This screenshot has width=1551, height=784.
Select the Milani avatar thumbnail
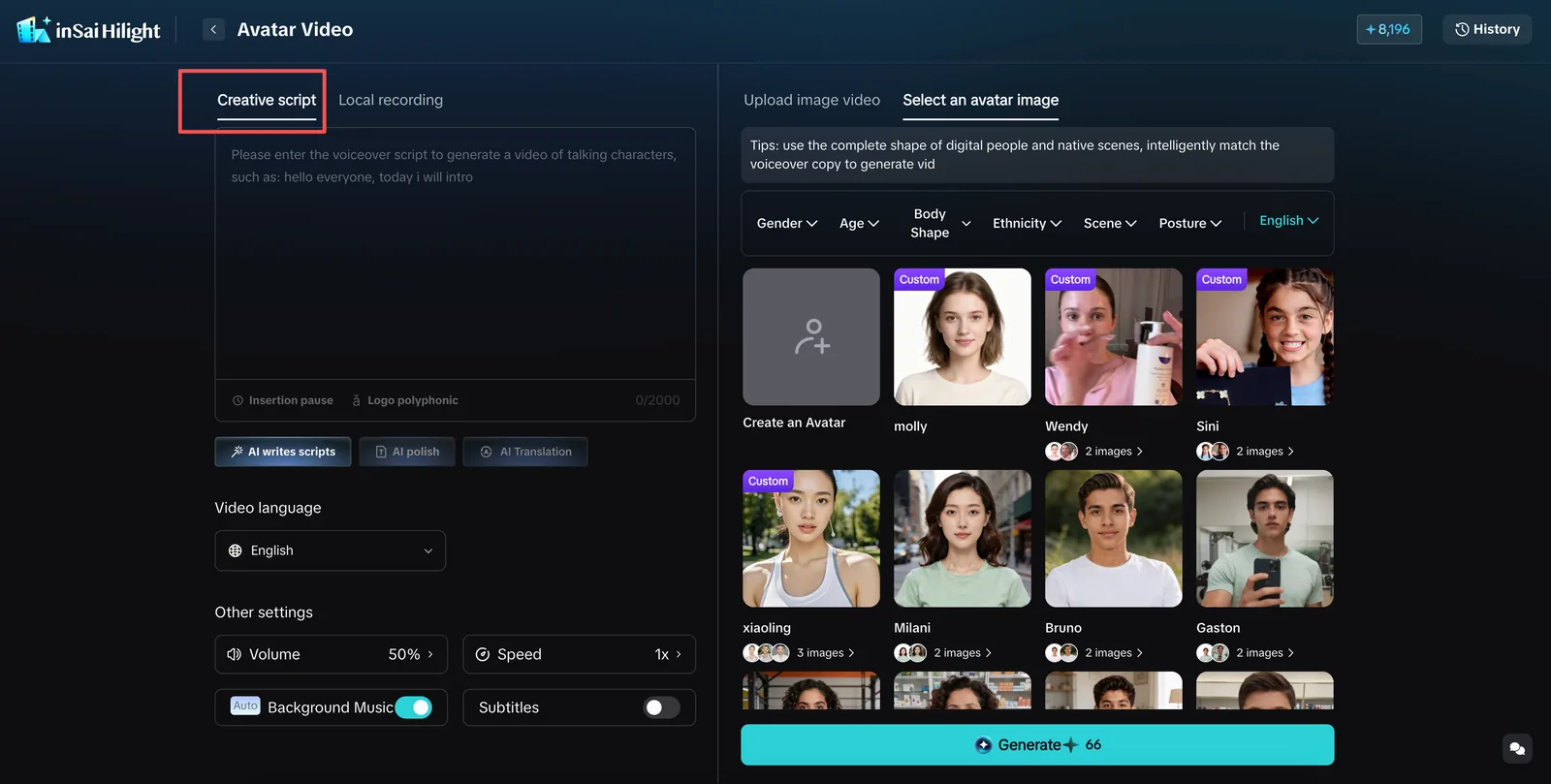[x=963, y=539]
